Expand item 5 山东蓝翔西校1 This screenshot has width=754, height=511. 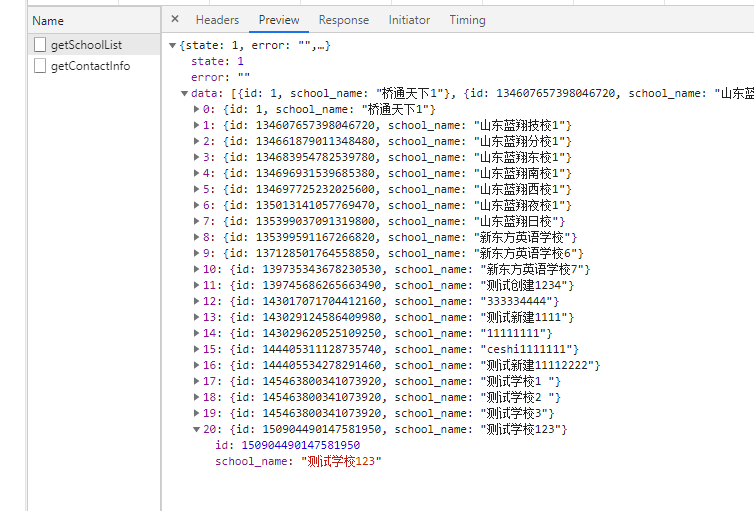pyautogui.click(x=196, y=189)
